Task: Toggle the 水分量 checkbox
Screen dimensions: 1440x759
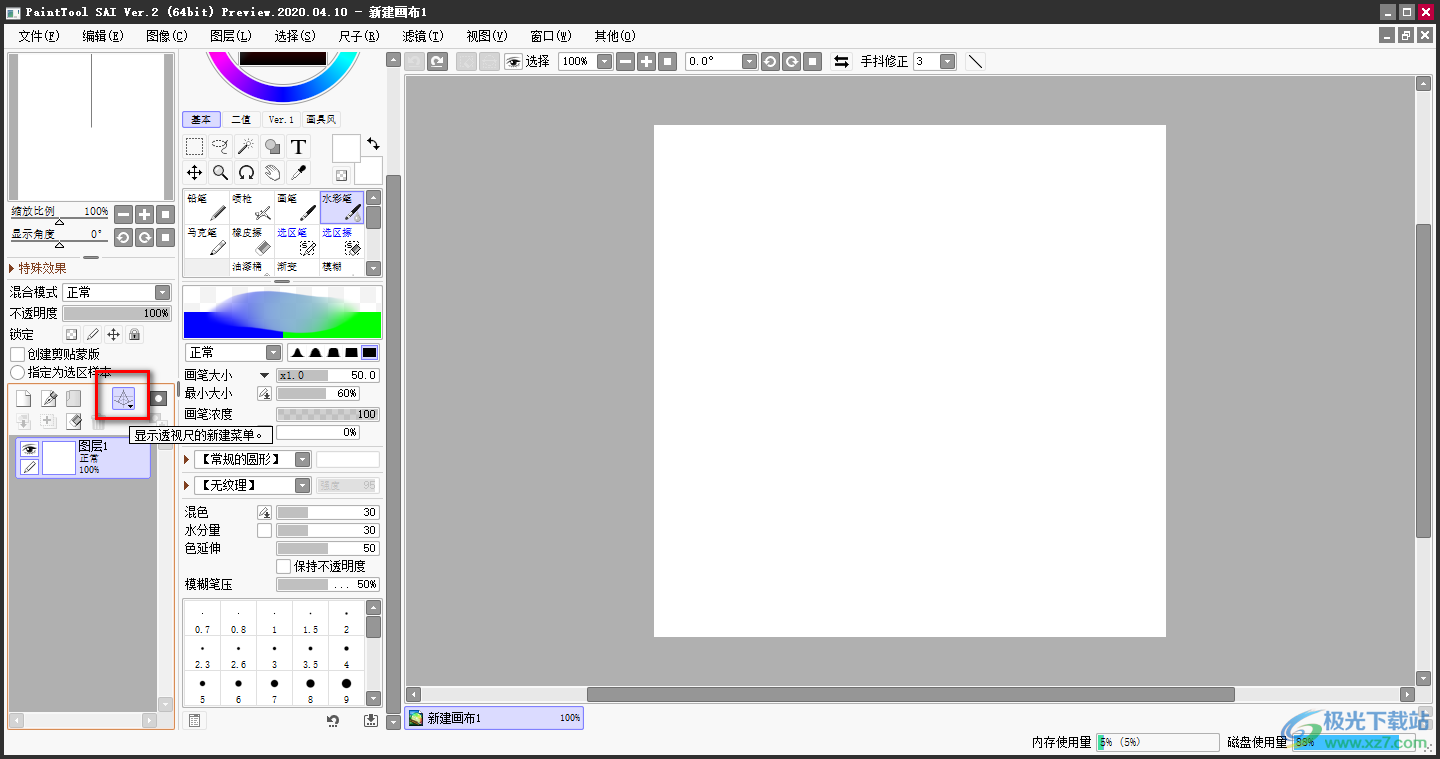Action: tap(264, 530)
